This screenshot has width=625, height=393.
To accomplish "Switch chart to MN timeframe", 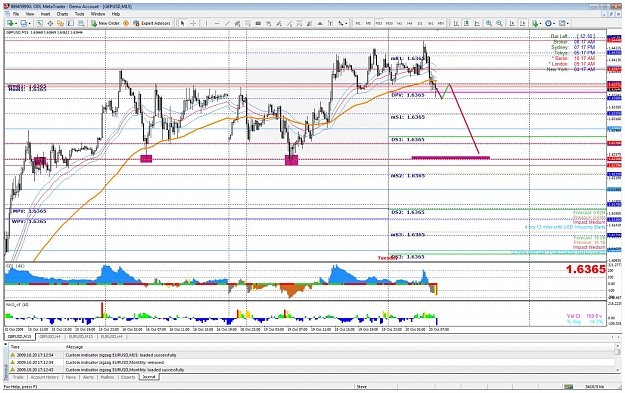I will tap(440, 23).
